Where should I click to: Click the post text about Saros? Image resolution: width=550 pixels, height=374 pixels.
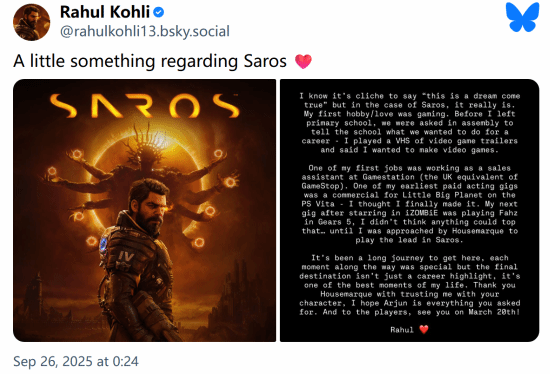click(x=150, y=61)
